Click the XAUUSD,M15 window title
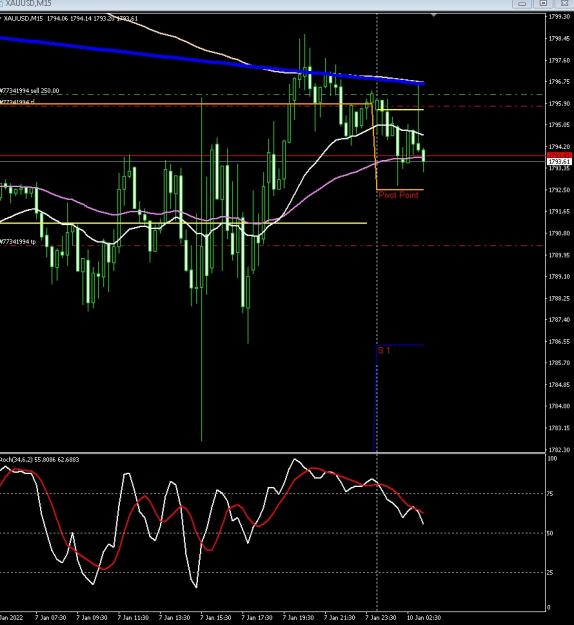 (x=28, y=3)
